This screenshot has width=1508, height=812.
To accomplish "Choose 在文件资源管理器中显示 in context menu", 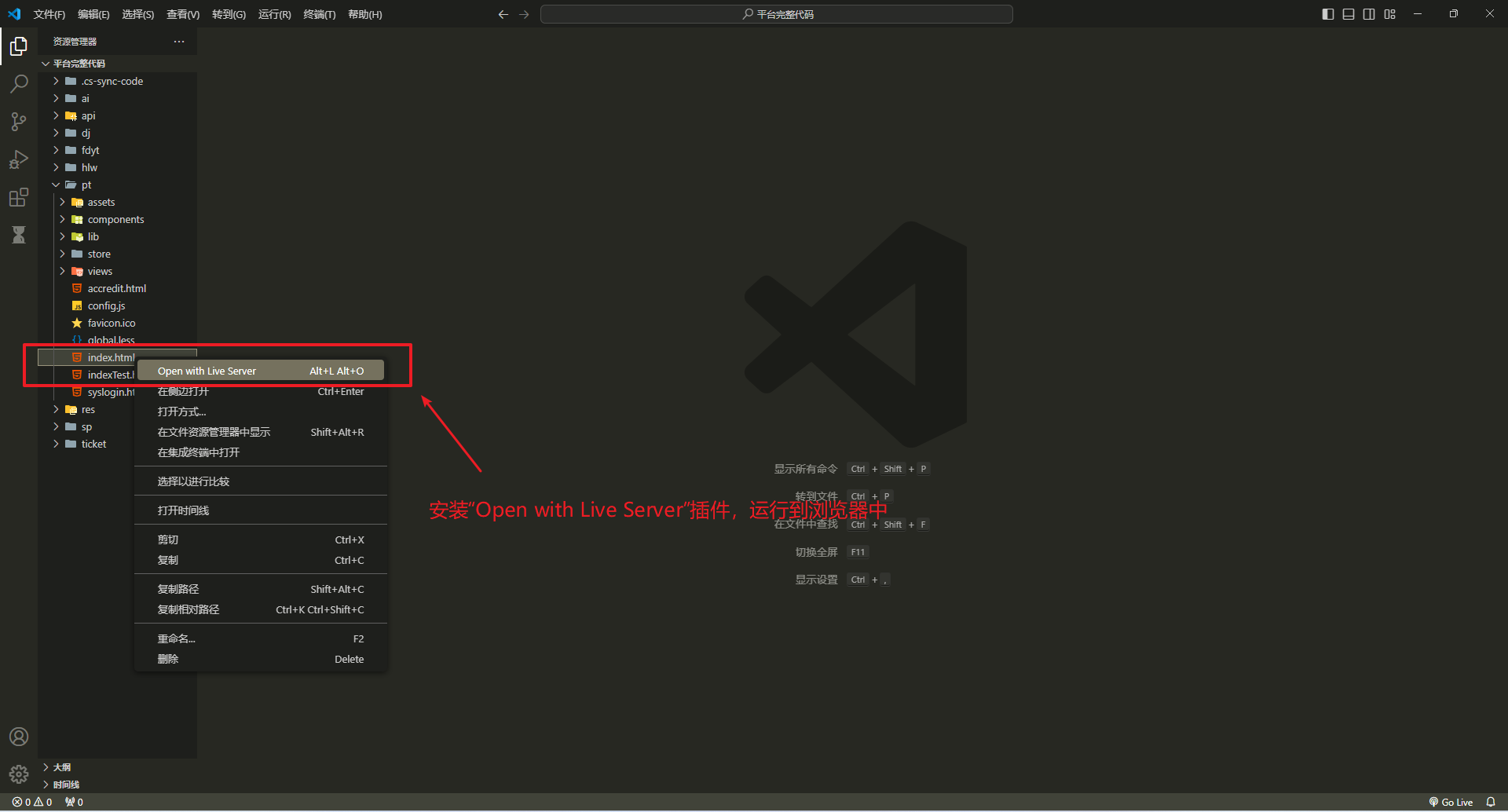I will 261,432.
